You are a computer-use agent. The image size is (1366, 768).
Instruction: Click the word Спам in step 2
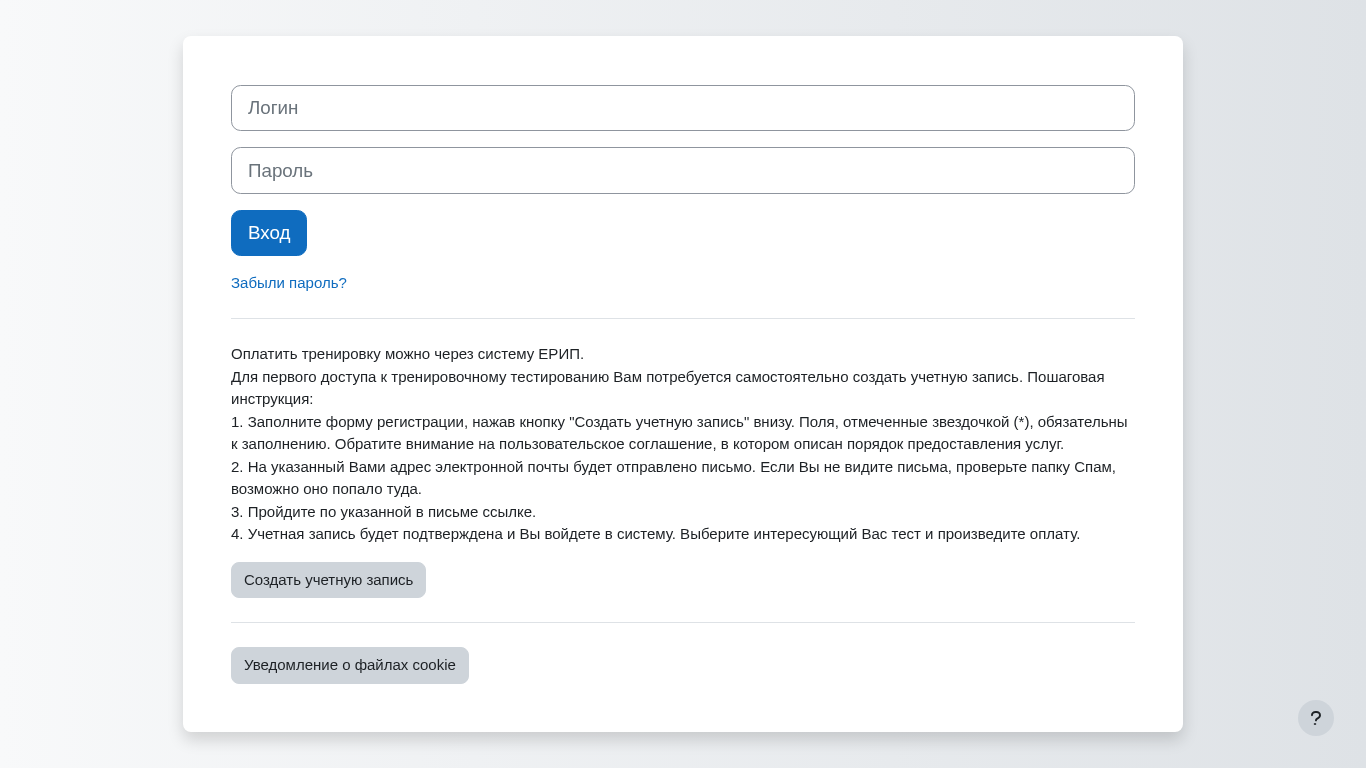click(1094, 467)
